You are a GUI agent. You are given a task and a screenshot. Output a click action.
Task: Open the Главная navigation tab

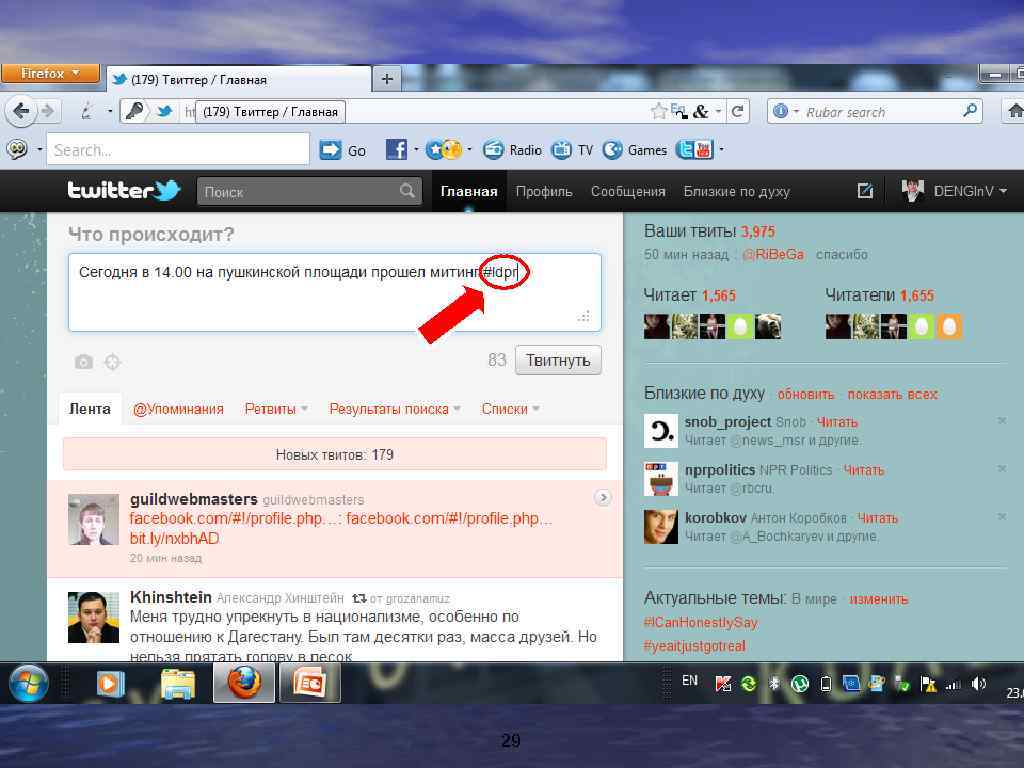pos(469,191)
